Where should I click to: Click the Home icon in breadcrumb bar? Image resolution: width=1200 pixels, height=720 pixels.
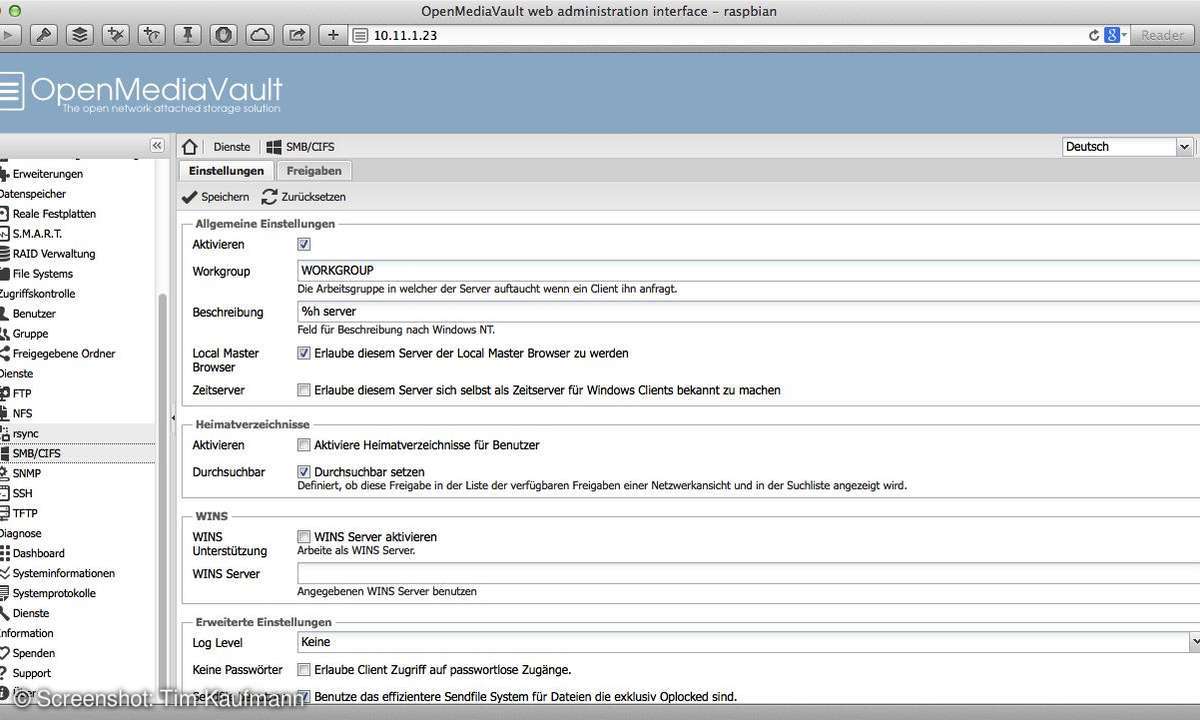pos(190,147)
